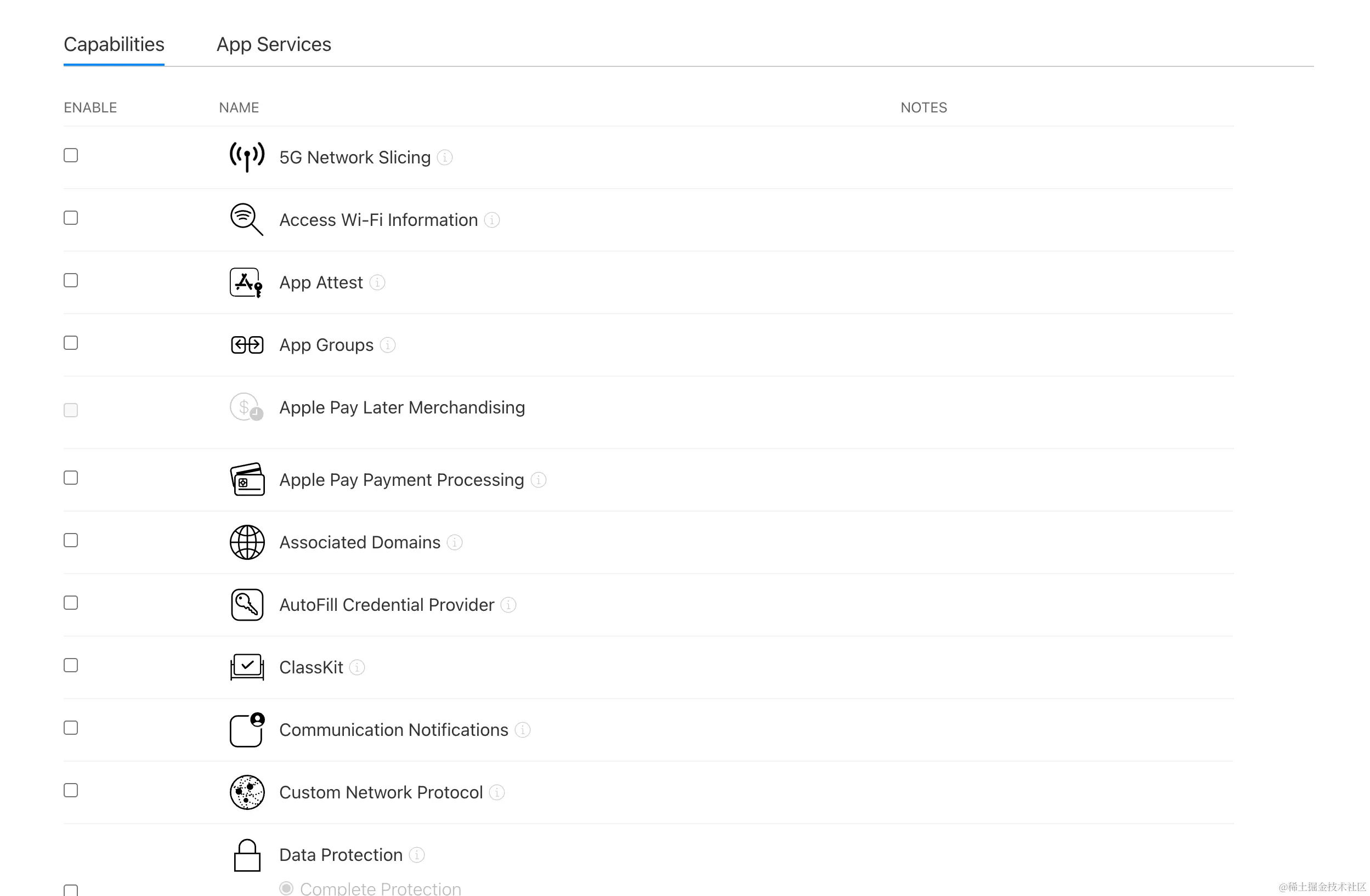Screen dimensions: 1370x896
Task: Click the App Groups icon
Action: [246, 345]
